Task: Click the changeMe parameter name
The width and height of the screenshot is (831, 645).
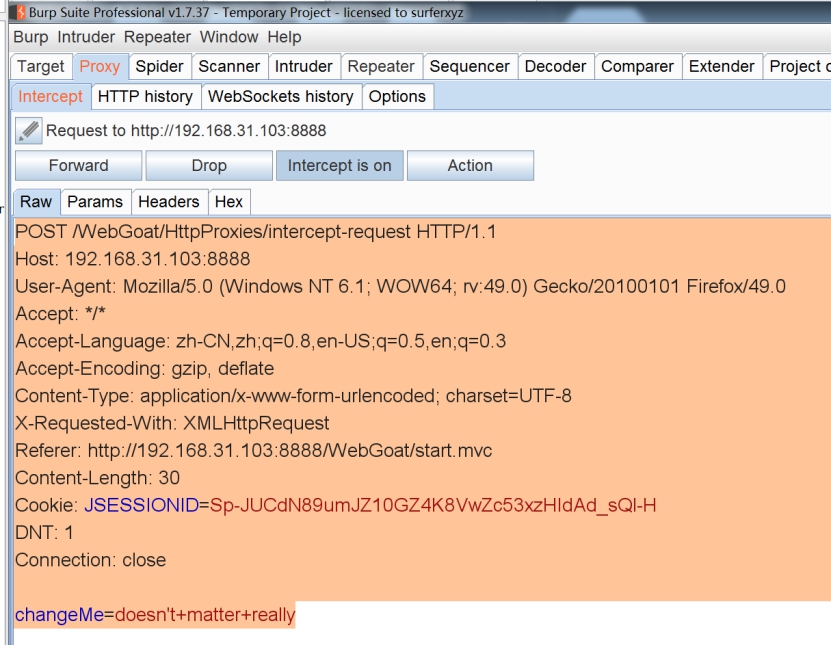Action: tap(59, 615)
